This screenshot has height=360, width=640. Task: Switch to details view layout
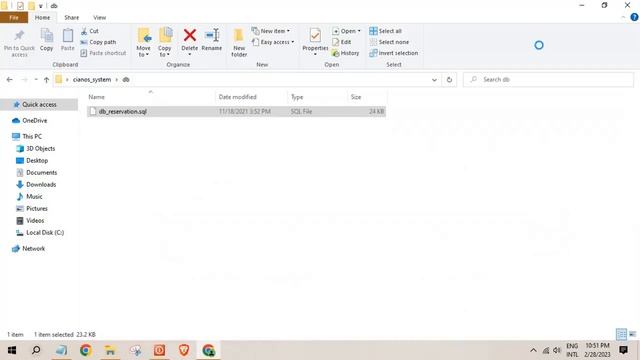click(x=621, y=334)
